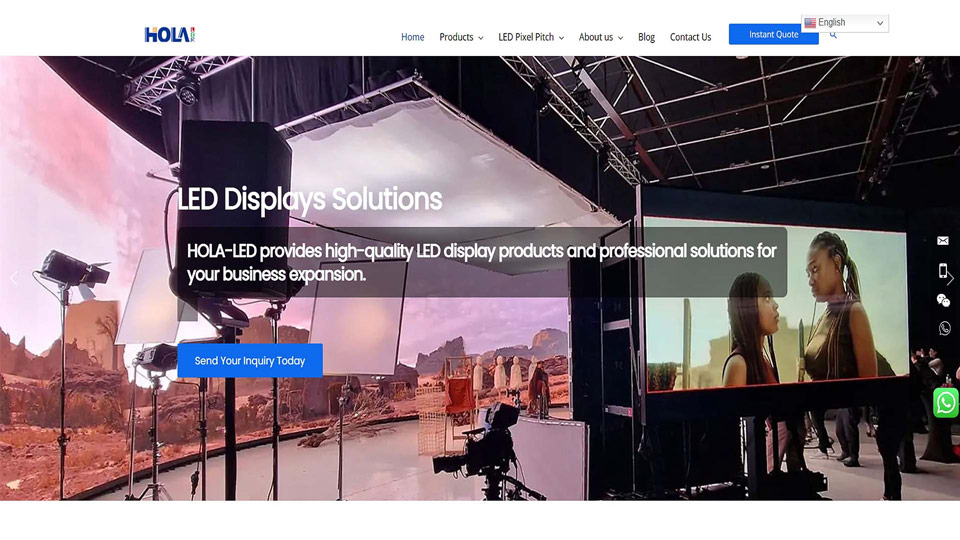This screenshot has width=960, height=540.
Task: Open the Home menu item
Action: (x=413, y=37)
